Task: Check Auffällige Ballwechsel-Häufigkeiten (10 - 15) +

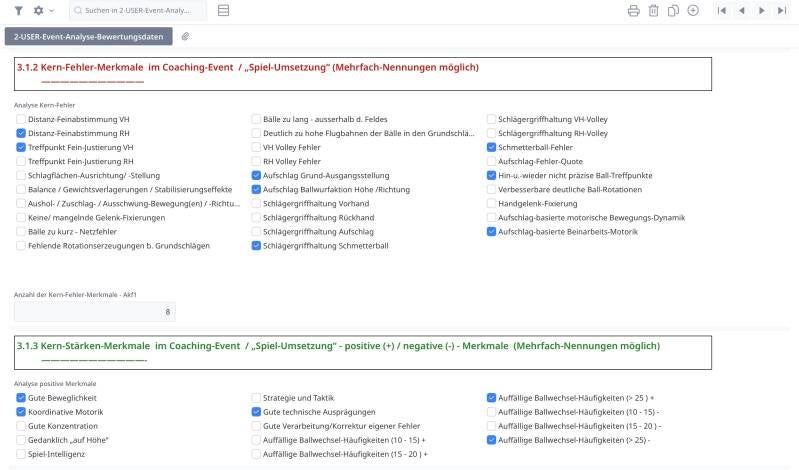Action: click(x=256, y=440)
